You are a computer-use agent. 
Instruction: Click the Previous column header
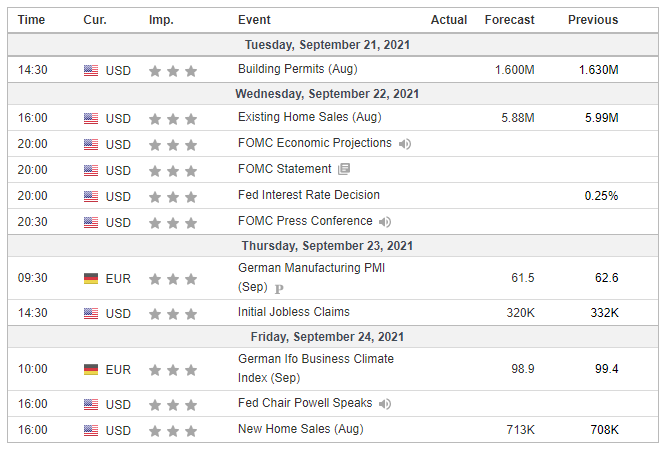(x=593, y=20)
